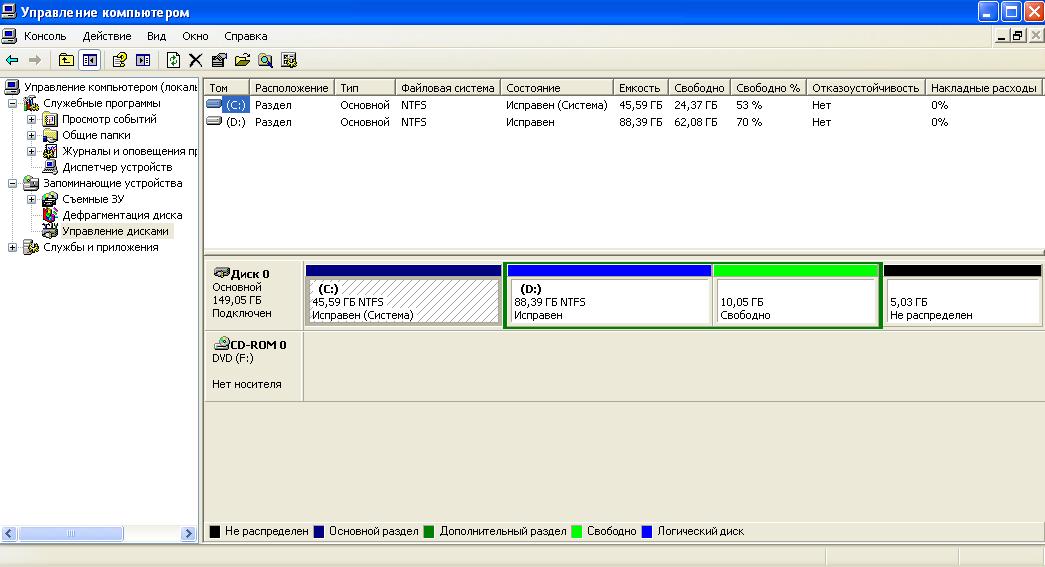Open the Действие menu

107,36
